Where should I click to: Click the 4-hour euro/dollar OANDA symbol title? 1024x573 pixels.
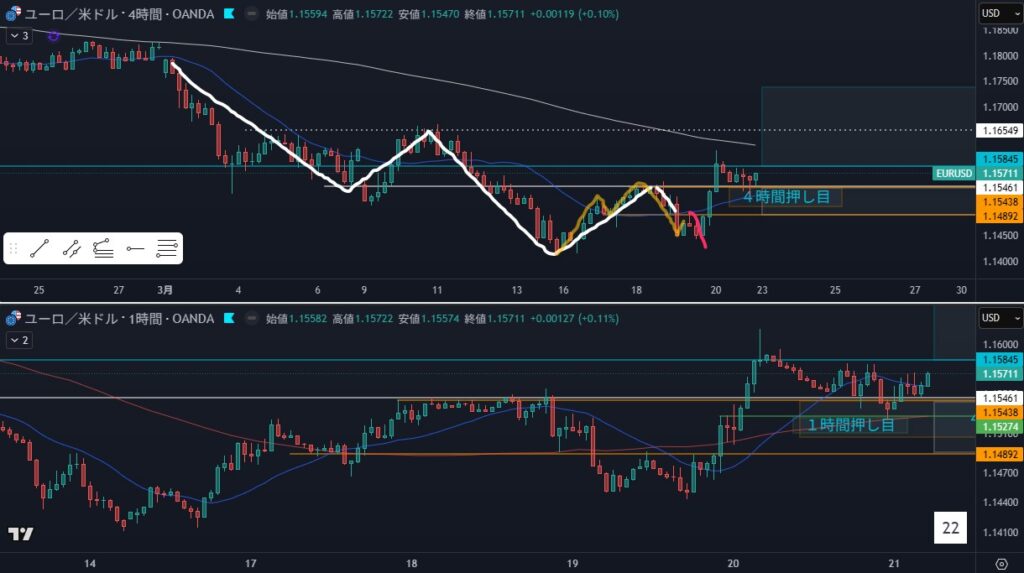tap(119, 14)
